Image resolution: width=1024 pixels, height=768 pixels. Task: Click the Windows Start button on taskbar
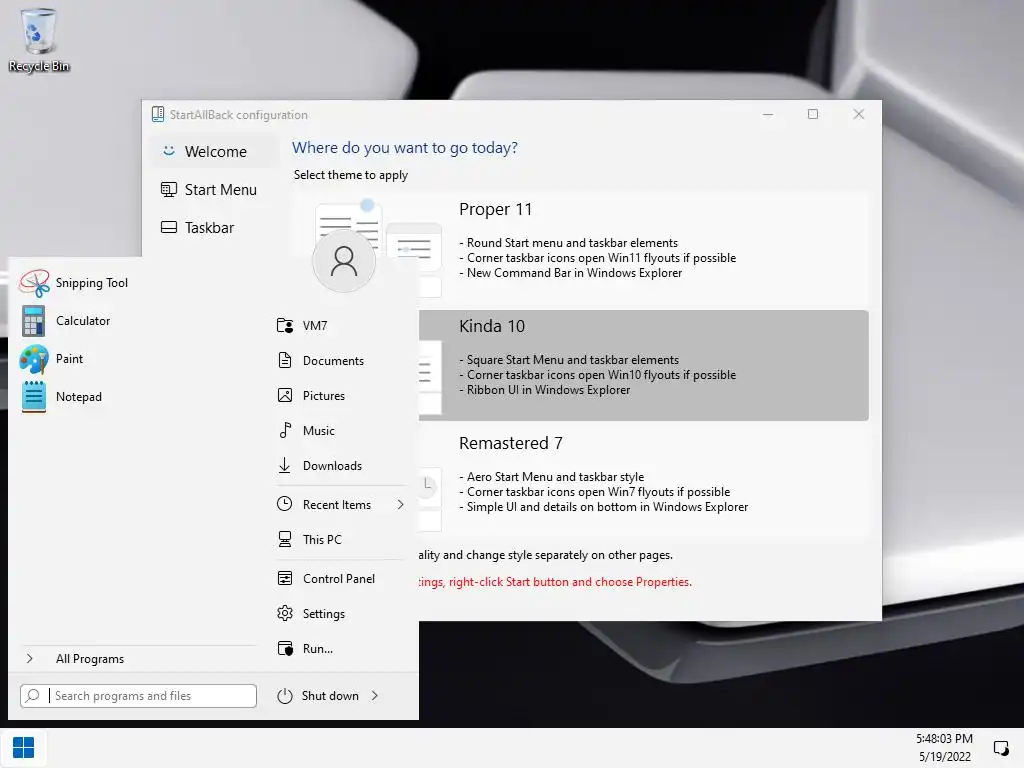pos(24,748)
